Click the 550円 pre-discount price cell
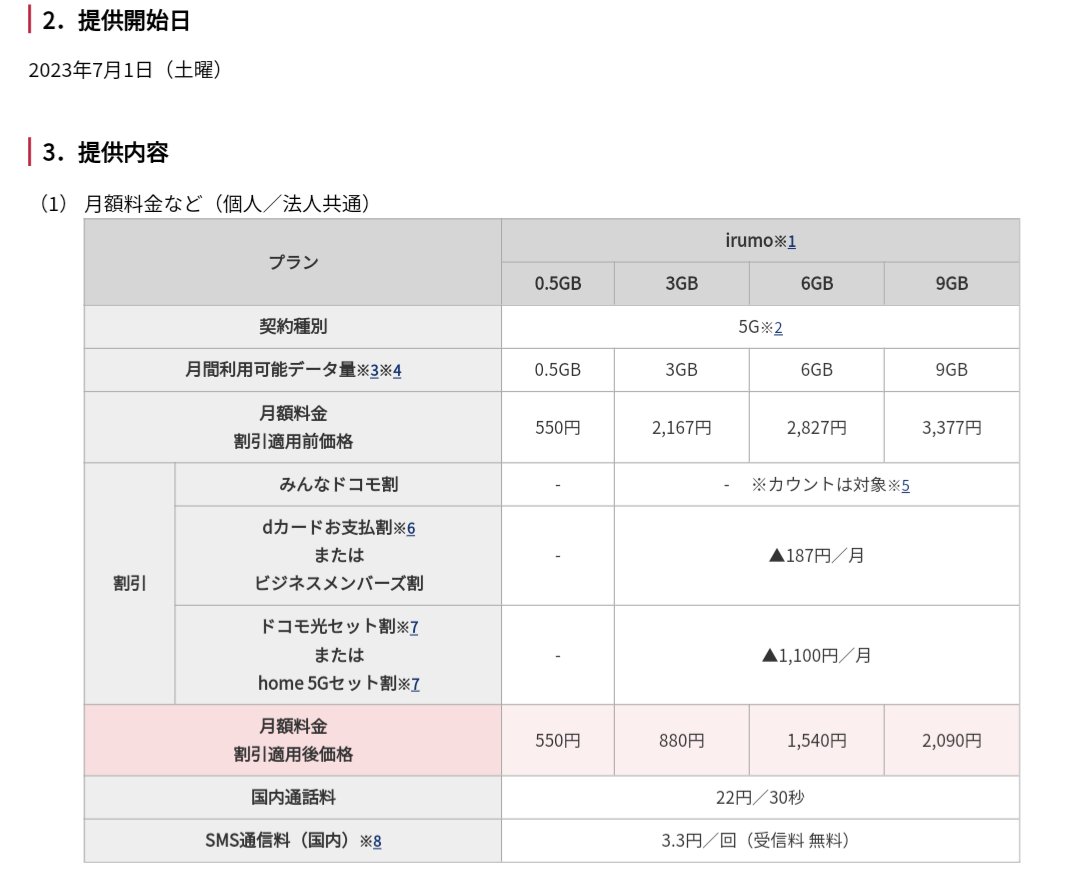1080x878 pixels. pos(558,428)
